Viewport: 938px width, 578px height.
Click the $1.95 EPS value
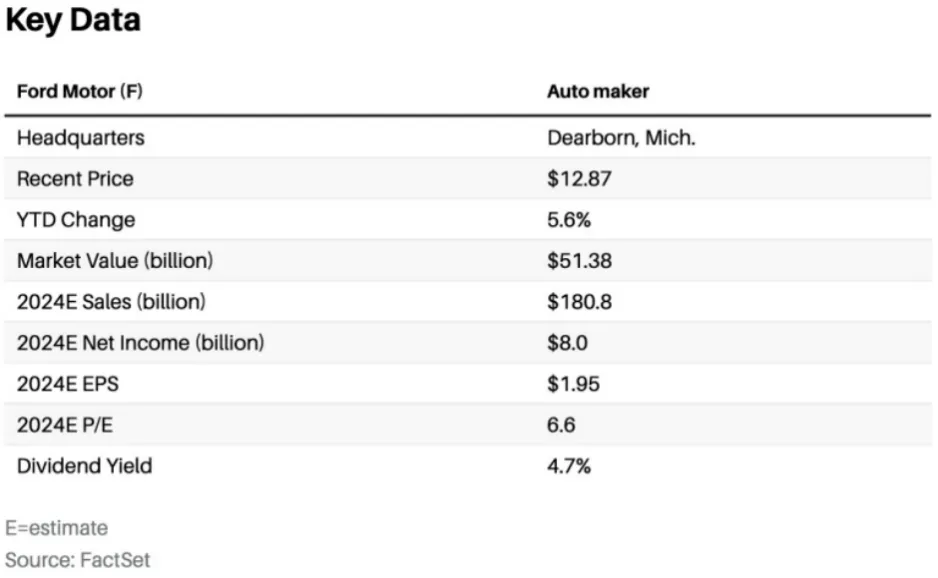[573, 384]
